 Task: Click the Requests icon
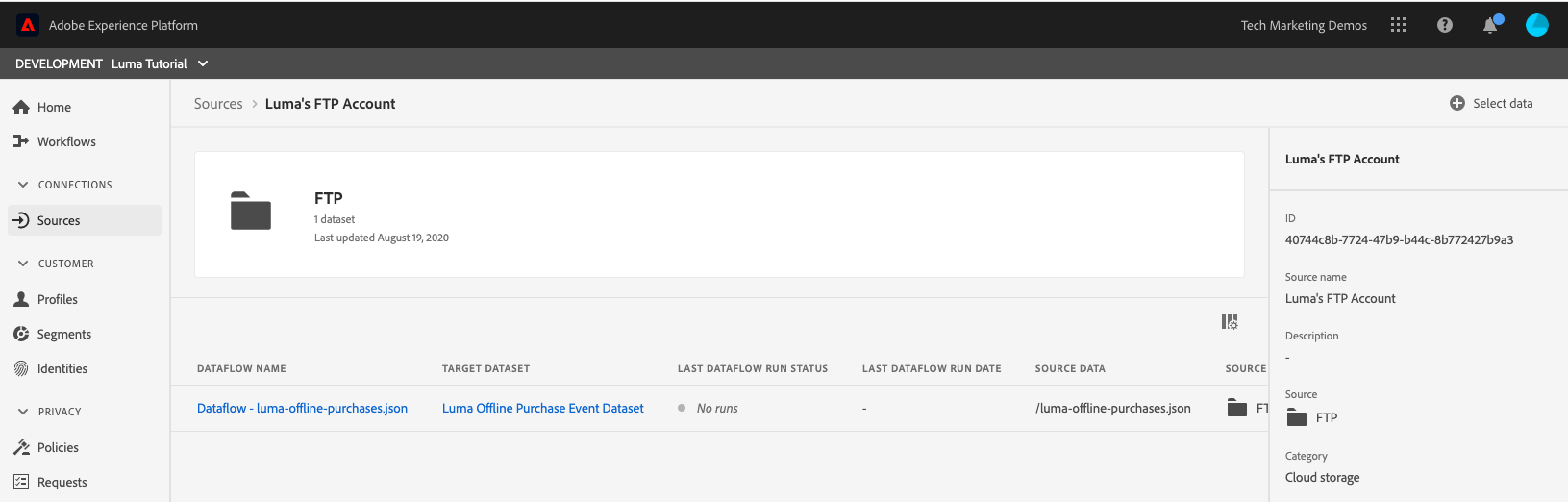coord(21,482)
